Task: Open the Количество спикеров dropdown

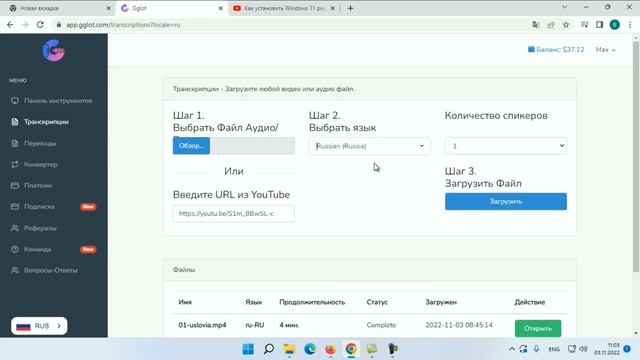Action: (x=506, y=146)
